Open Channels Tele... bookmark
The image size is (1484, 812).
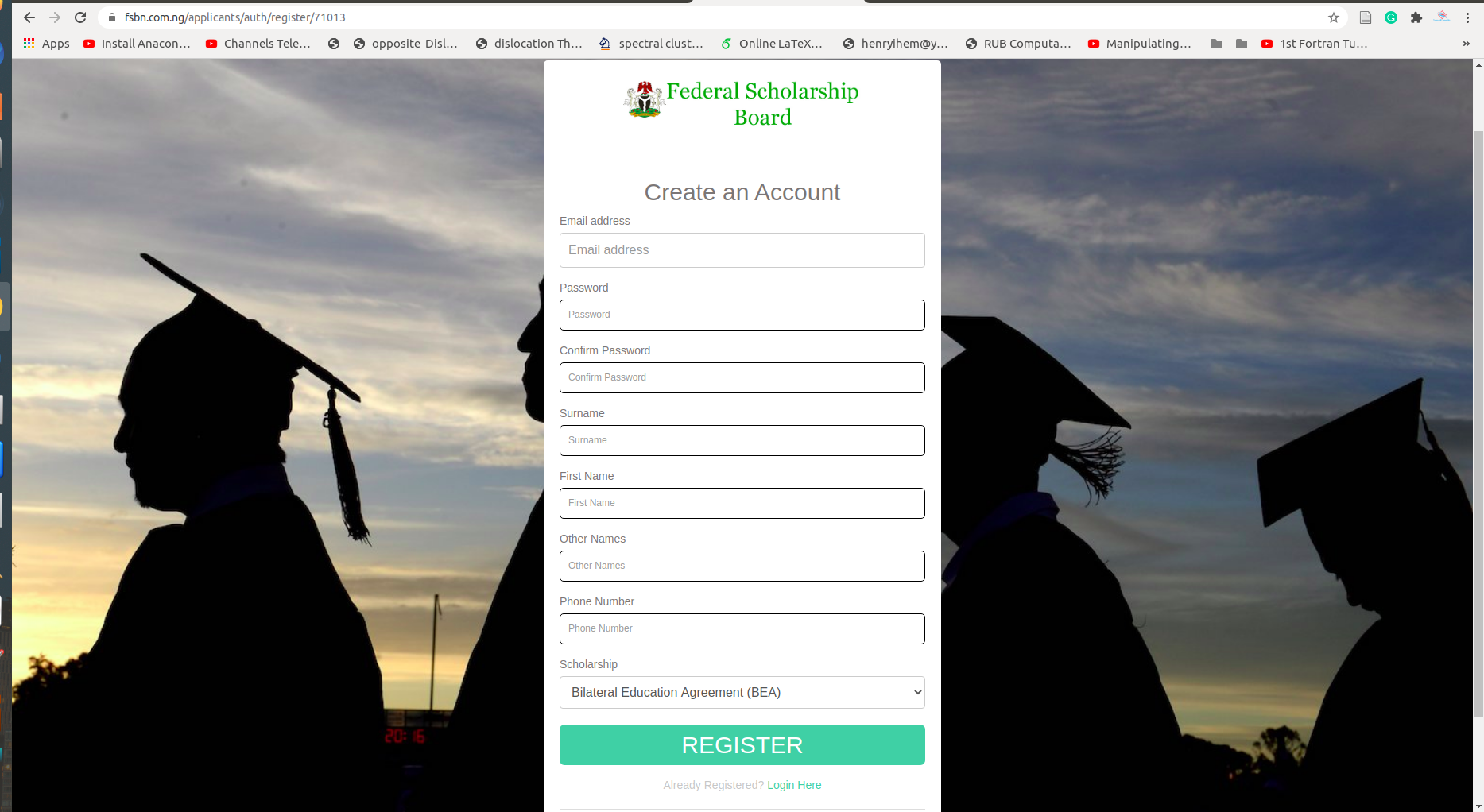[258, 44]
